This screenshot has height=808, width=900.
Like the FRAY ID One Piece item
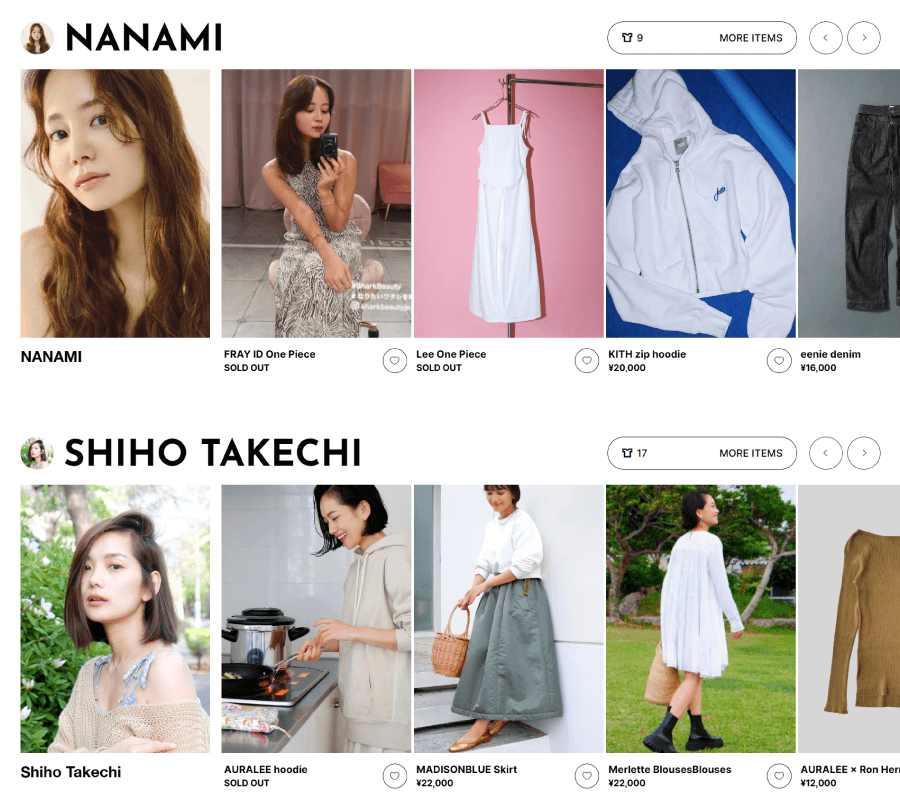tap(394, 360)
